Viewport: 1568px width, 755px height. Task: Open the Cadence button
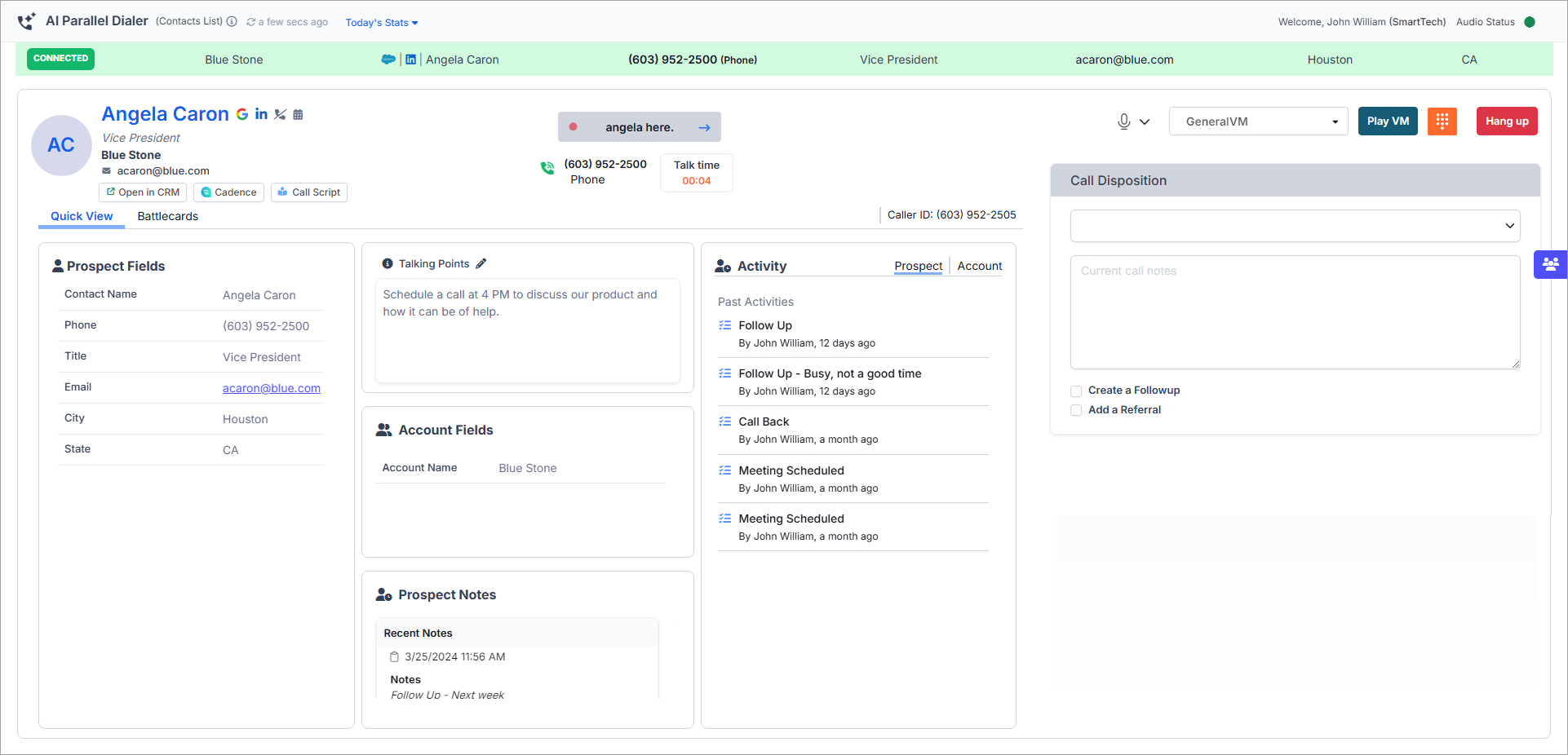pyautogui.click(x=228, y=192)
